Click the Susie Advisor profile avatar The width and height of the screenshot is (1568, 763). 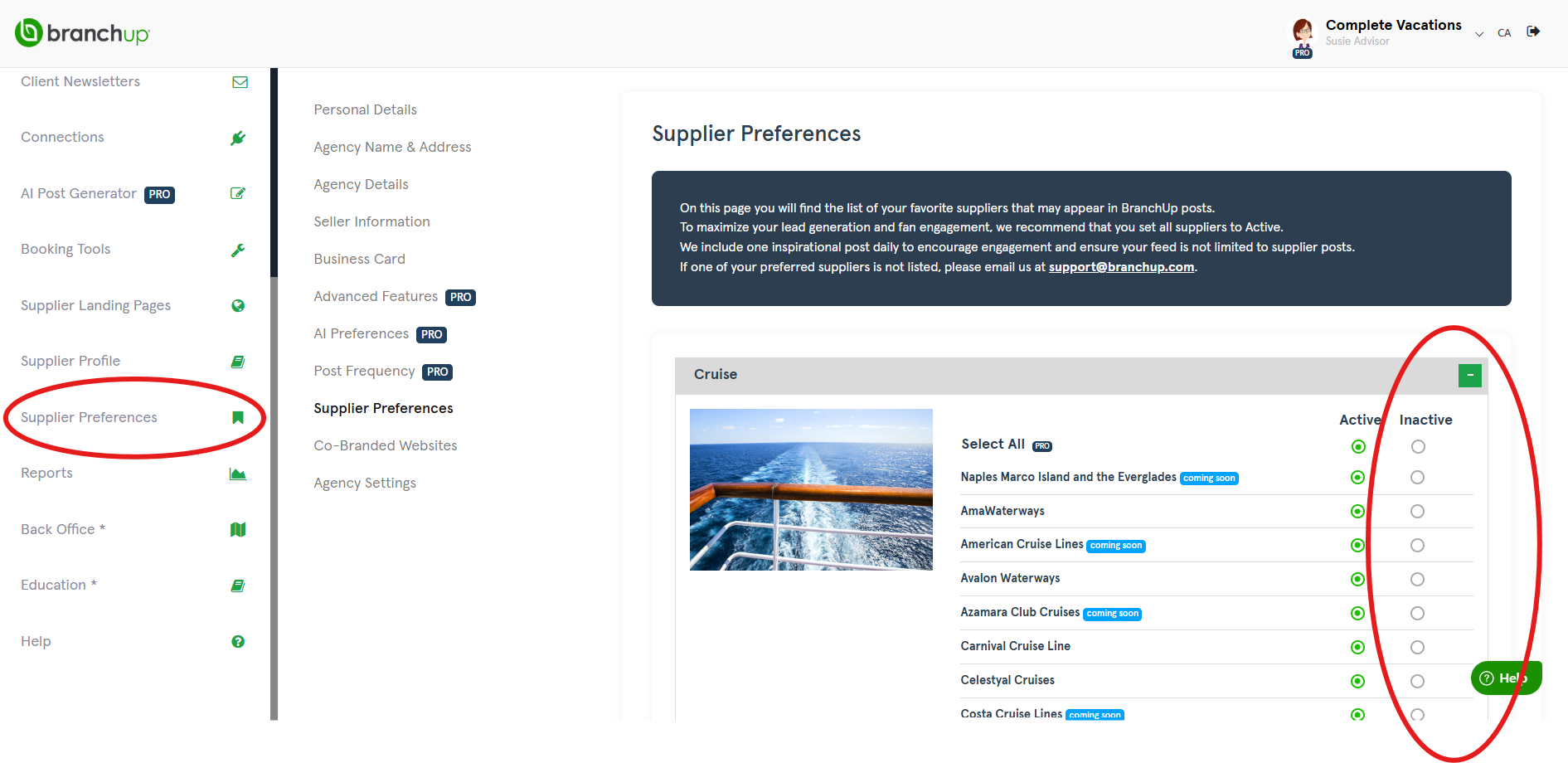1303,33
